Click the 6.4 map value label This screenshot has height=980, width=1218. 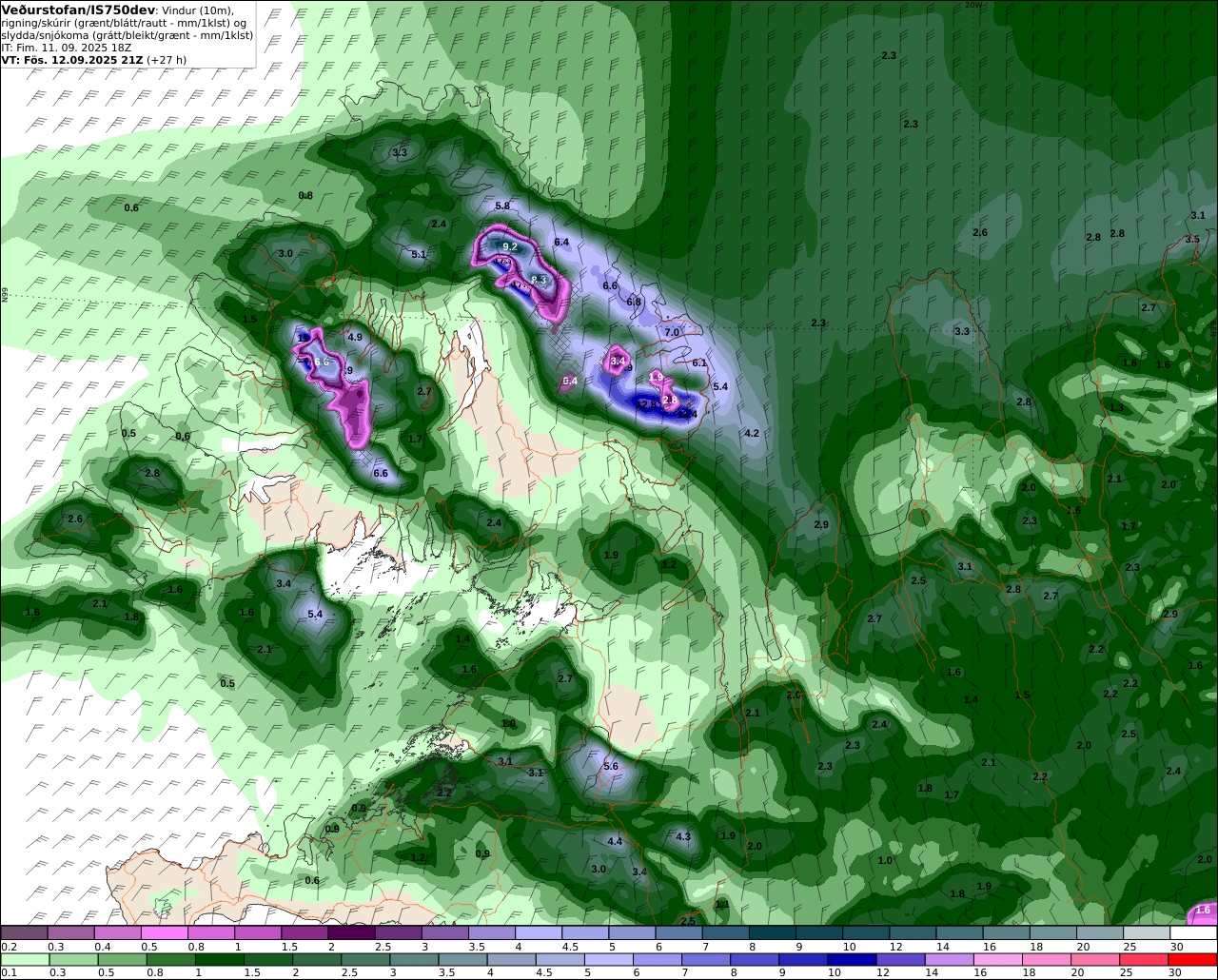tap(561, 242)
